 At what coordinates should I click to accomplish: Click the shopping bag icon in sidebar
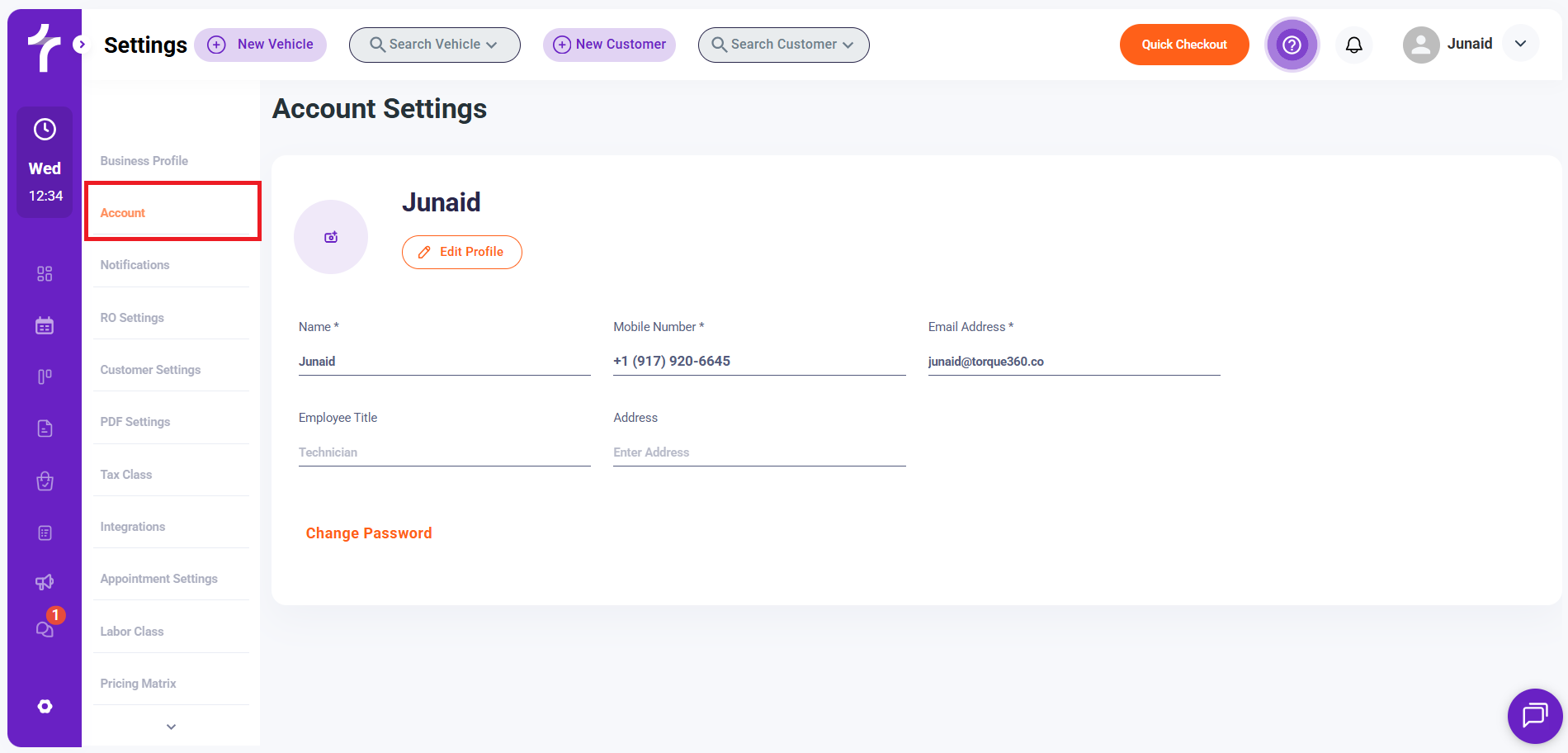[45, 481]
